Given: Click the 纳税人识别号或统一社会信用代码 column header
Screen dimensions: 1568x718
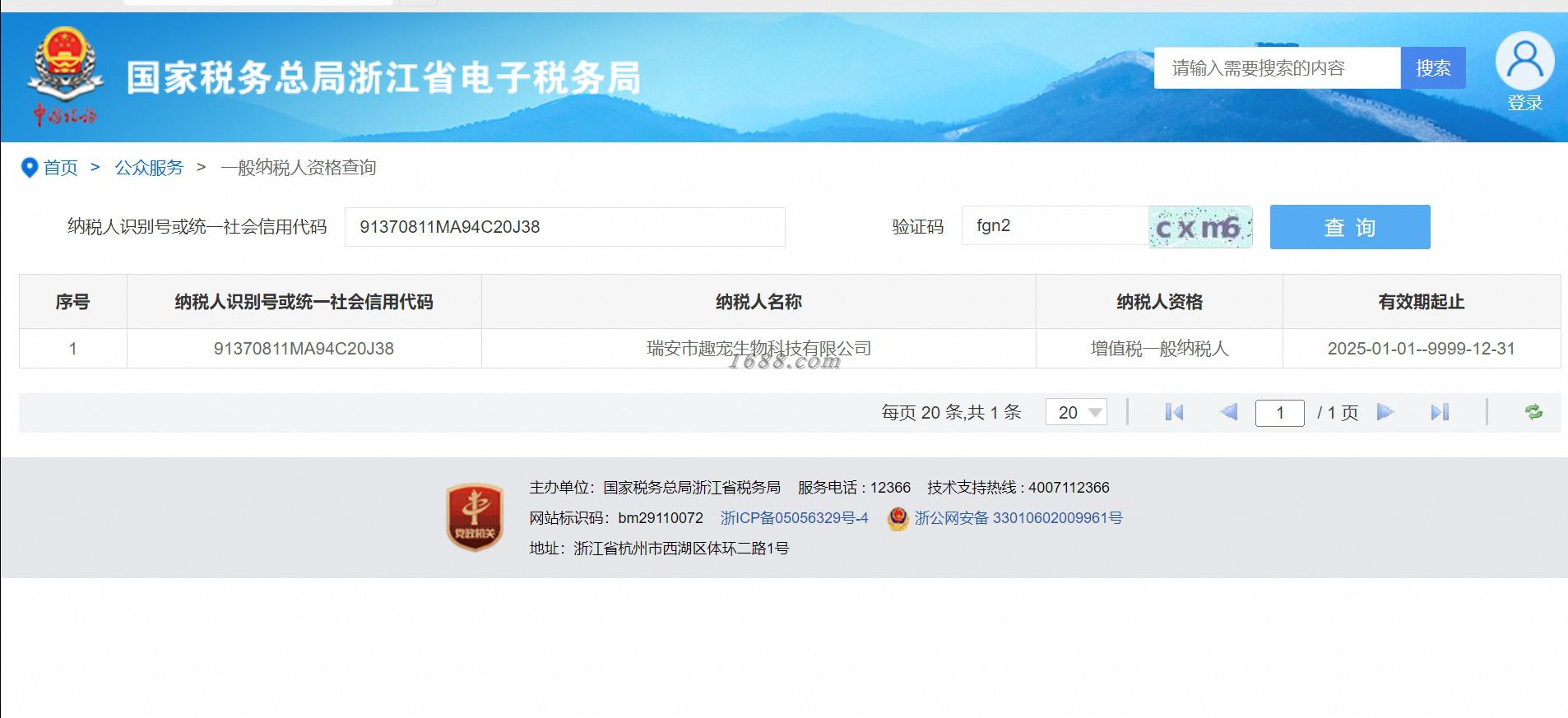Looking at the screenshot, I should coord(304,302).
